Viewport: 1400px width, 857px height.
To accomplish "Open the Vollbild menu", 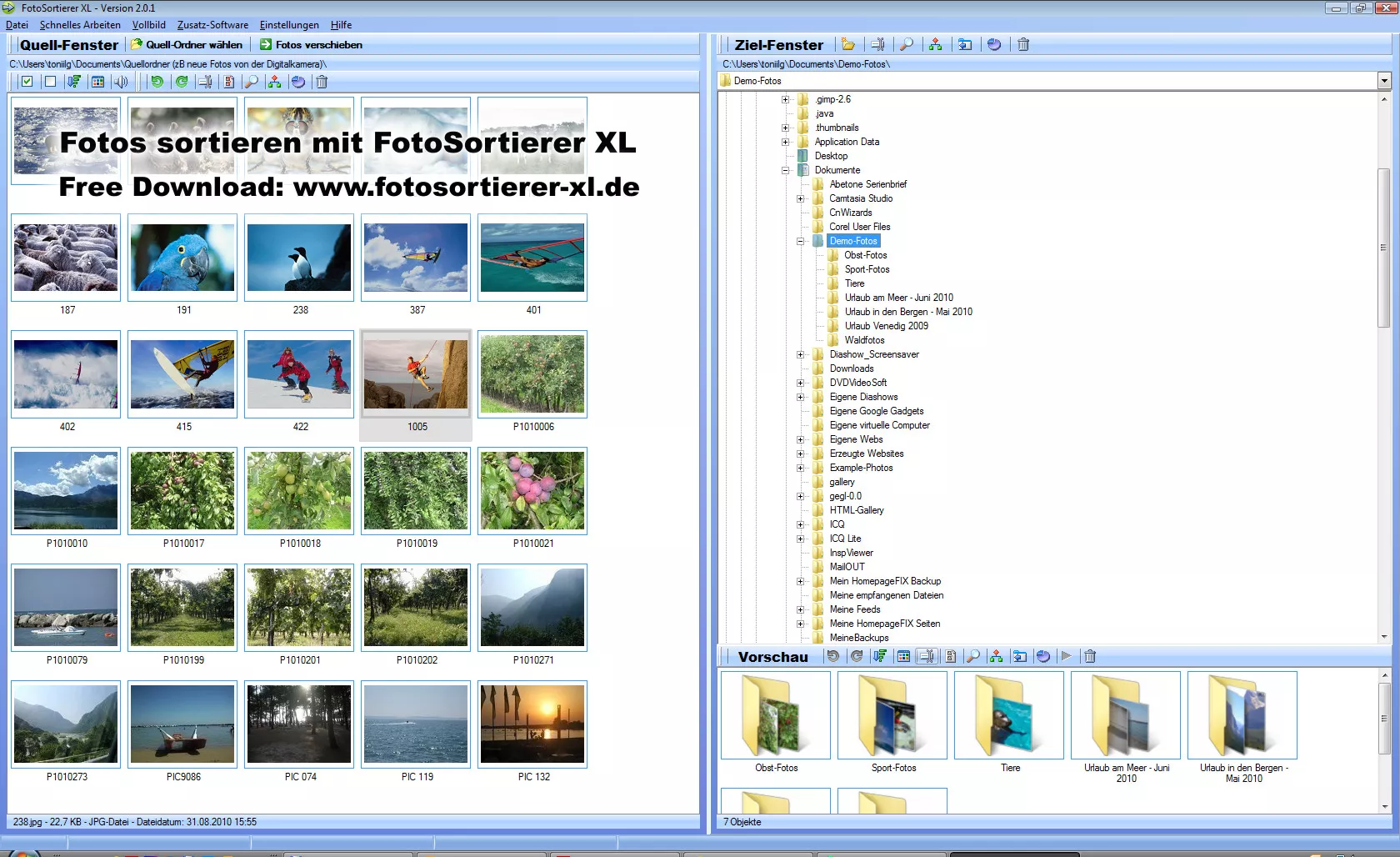I will coord(149,25).
